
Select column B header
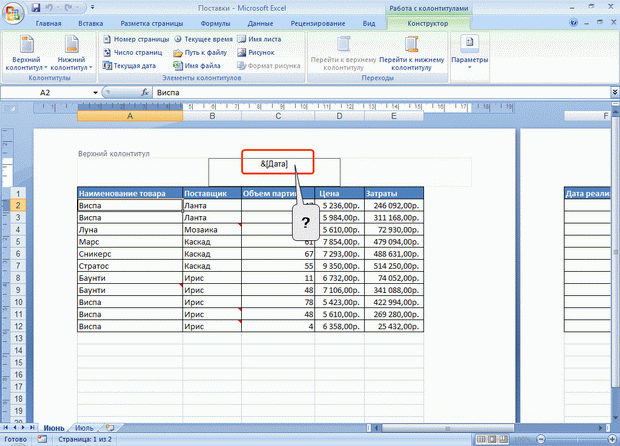[x=212, y=116]
